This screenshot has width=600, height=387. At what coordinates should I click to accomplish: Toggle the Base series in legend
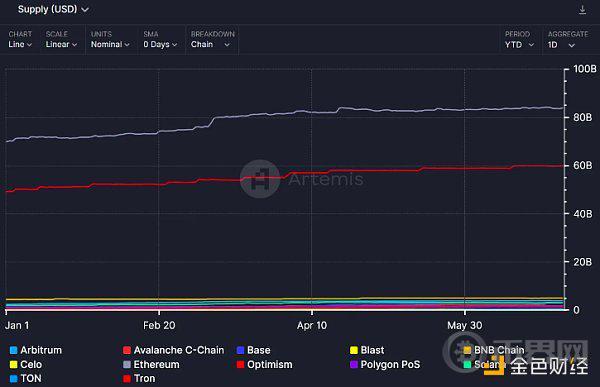[x=253, y=350]
